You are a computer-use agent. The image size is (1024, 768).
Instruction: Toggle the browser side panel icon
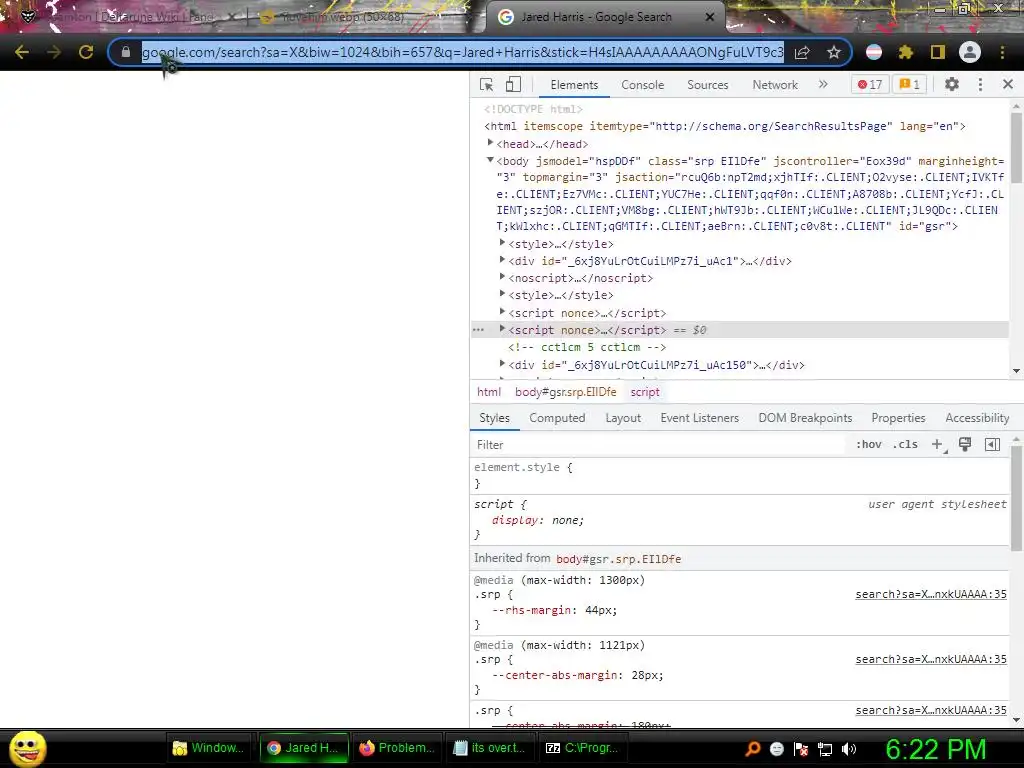(x=938, y=52)
